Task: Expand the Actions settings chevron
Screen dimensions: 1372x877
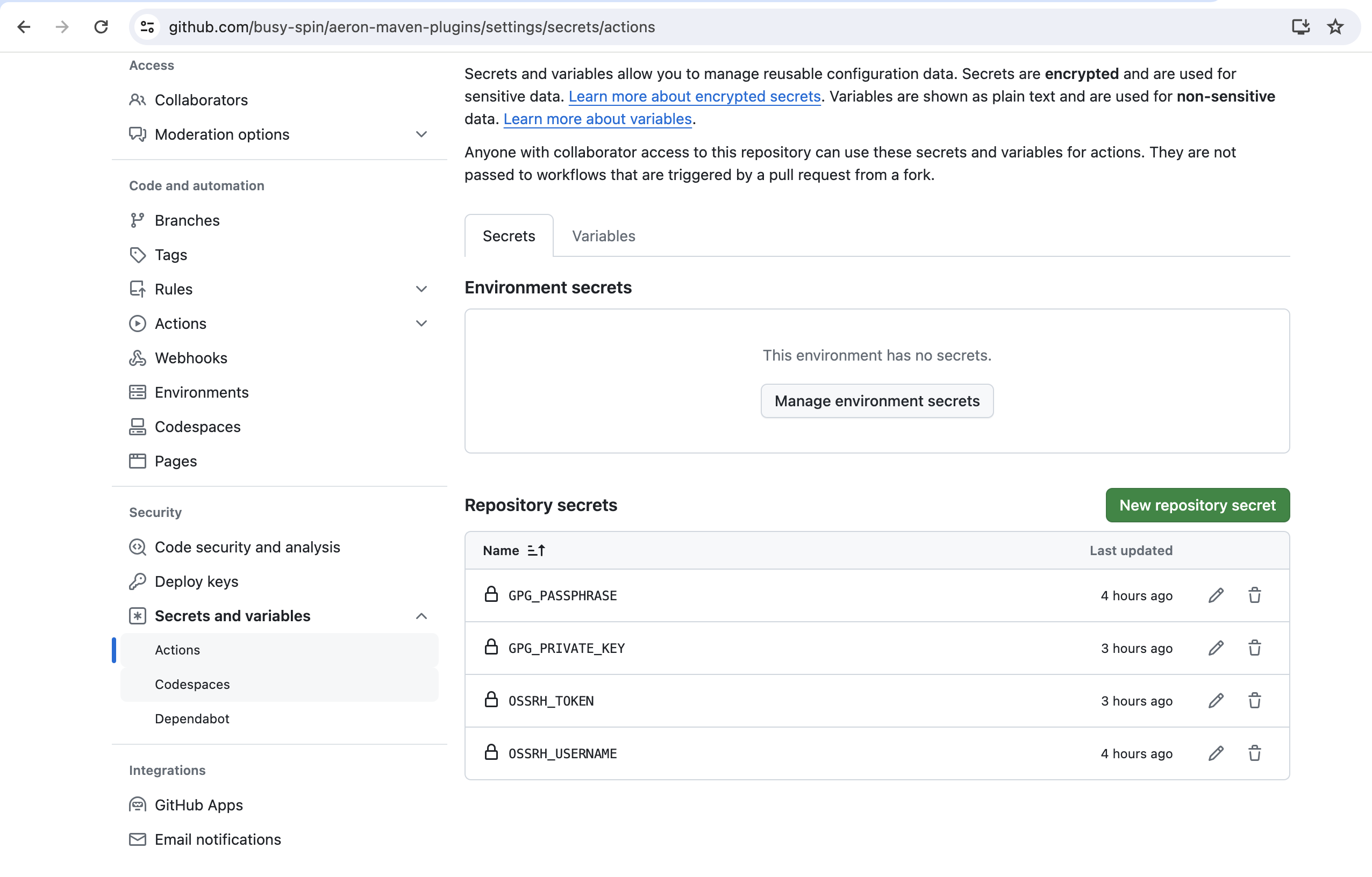Action: [421, 324]
